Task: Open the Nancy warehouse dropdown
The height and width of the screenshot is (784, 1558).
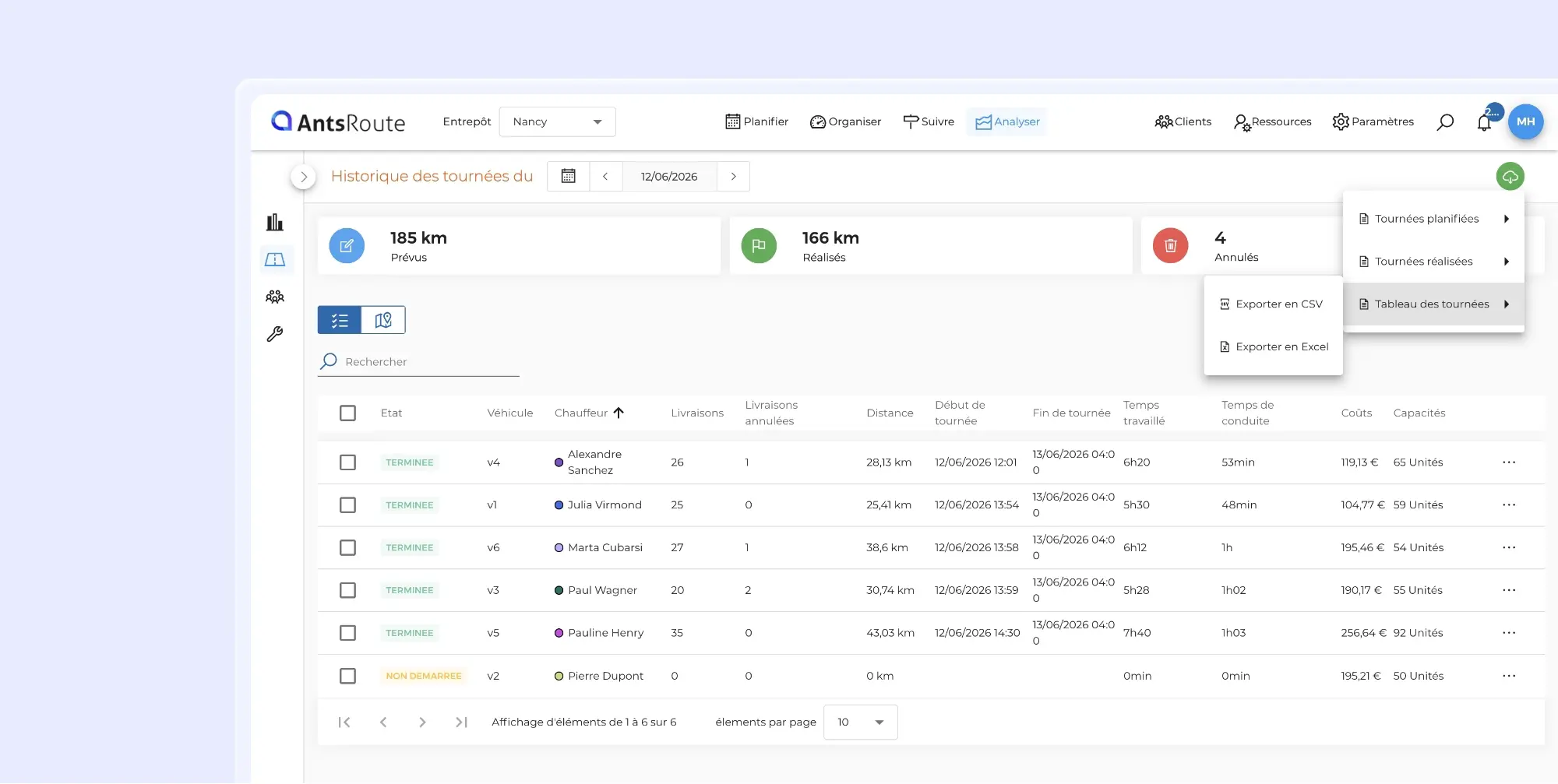Action: [x=558, y=121]
